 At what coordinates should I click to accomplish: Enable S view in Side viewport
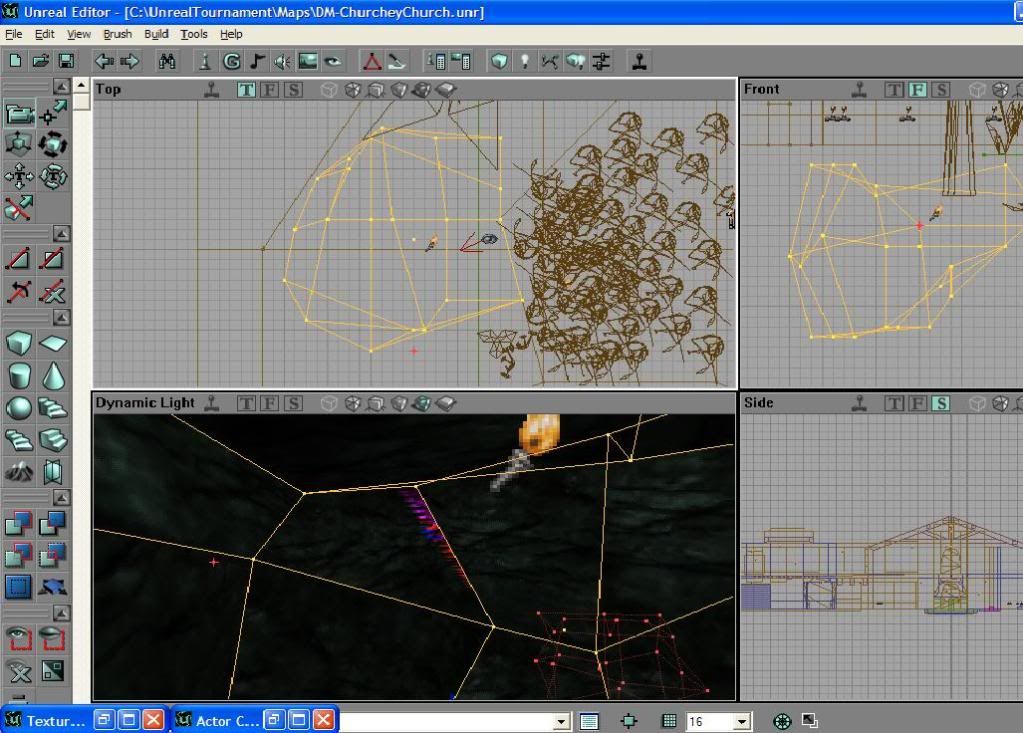(941, 403)
